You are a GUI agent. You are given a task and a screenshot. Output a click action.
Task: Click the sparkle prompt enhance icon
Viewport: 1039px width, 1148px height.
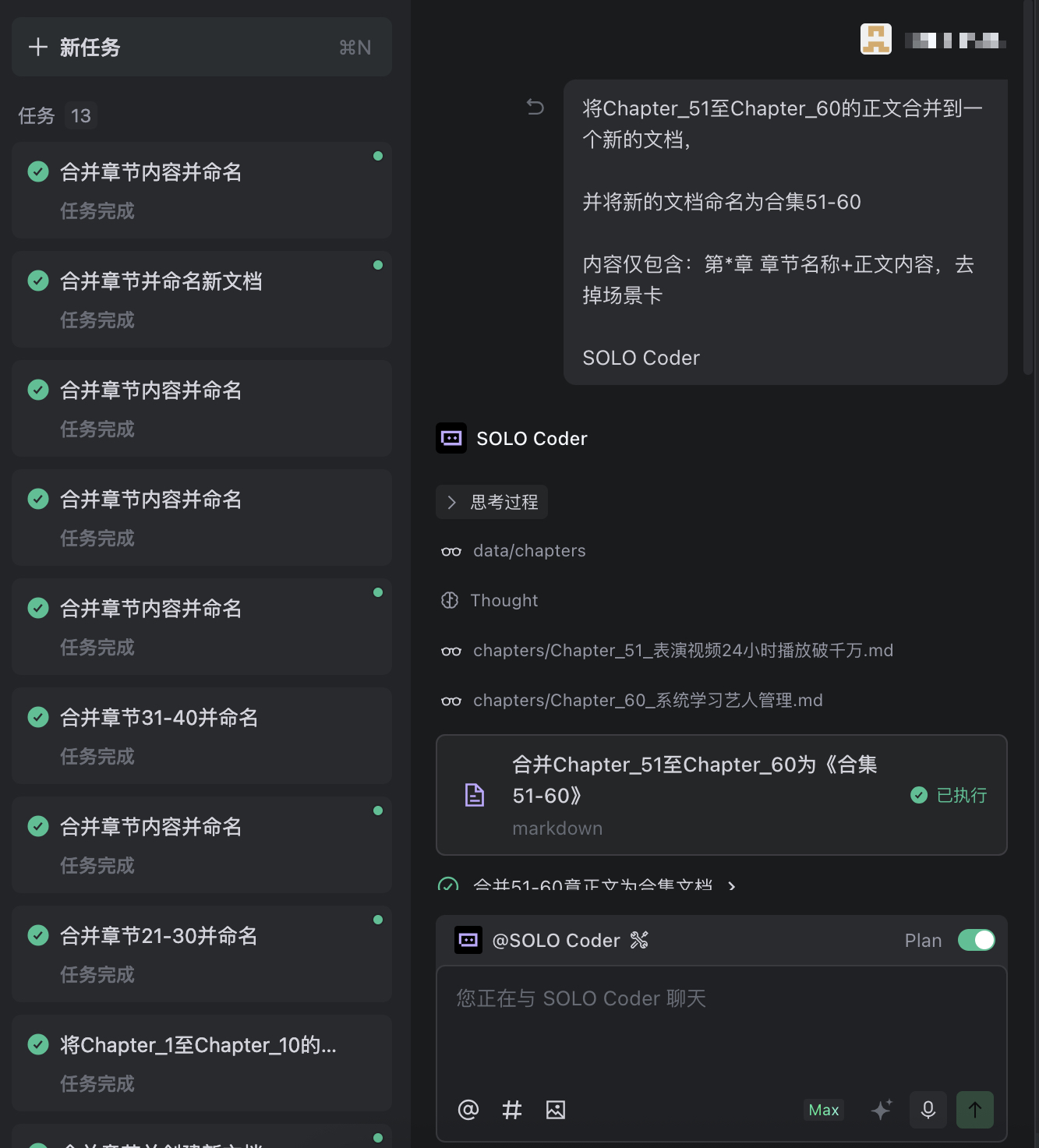pyautogui.click(x=882, y=1110)
